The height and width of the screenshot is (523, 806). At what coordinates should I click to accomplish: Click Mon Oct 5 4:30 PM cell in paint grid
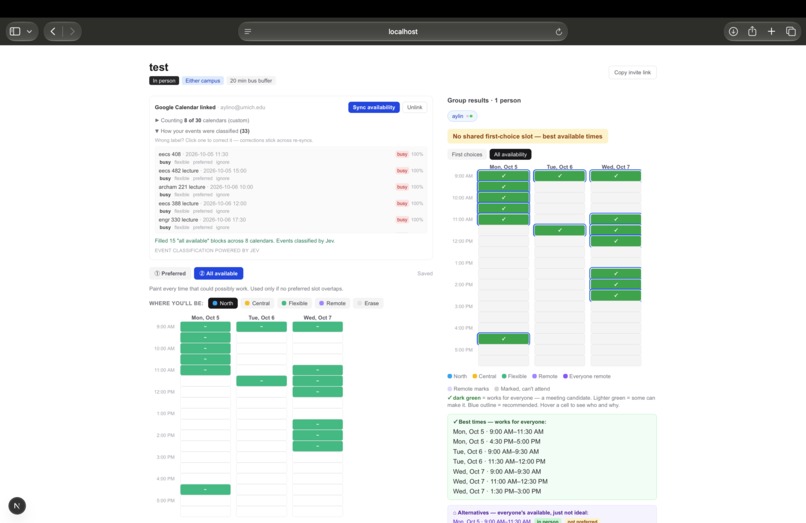point(205,490)
